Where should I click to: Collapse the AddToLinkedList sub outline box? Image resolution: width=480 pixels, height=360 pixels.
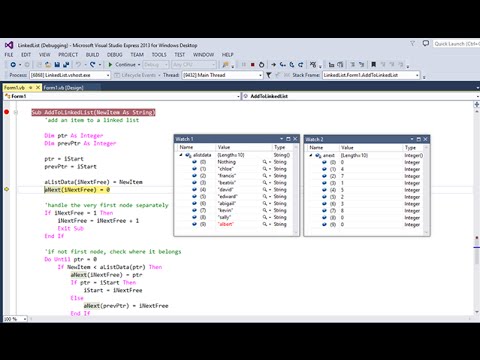click(16, 112)
